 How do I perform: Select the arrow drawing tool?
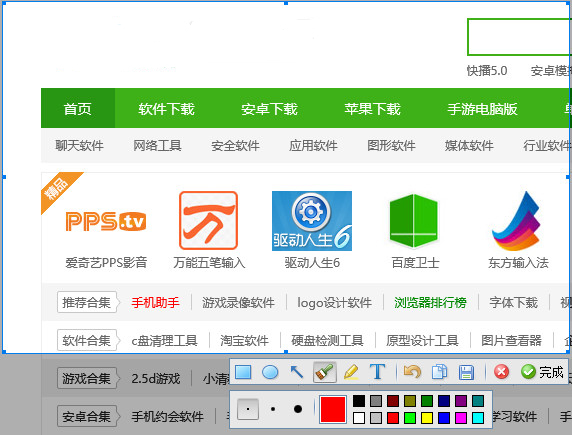pos(297,372)
